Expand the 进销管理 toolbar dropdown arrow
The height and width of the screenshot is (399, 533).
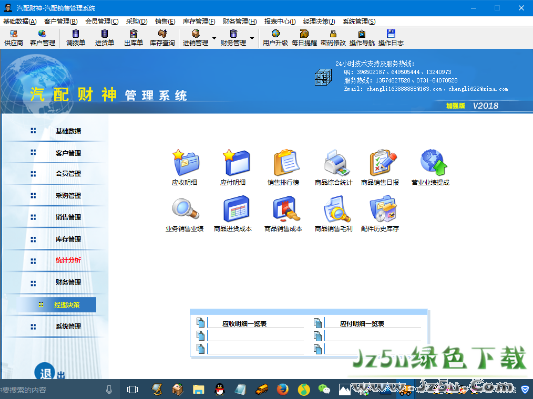pos(214,37)
